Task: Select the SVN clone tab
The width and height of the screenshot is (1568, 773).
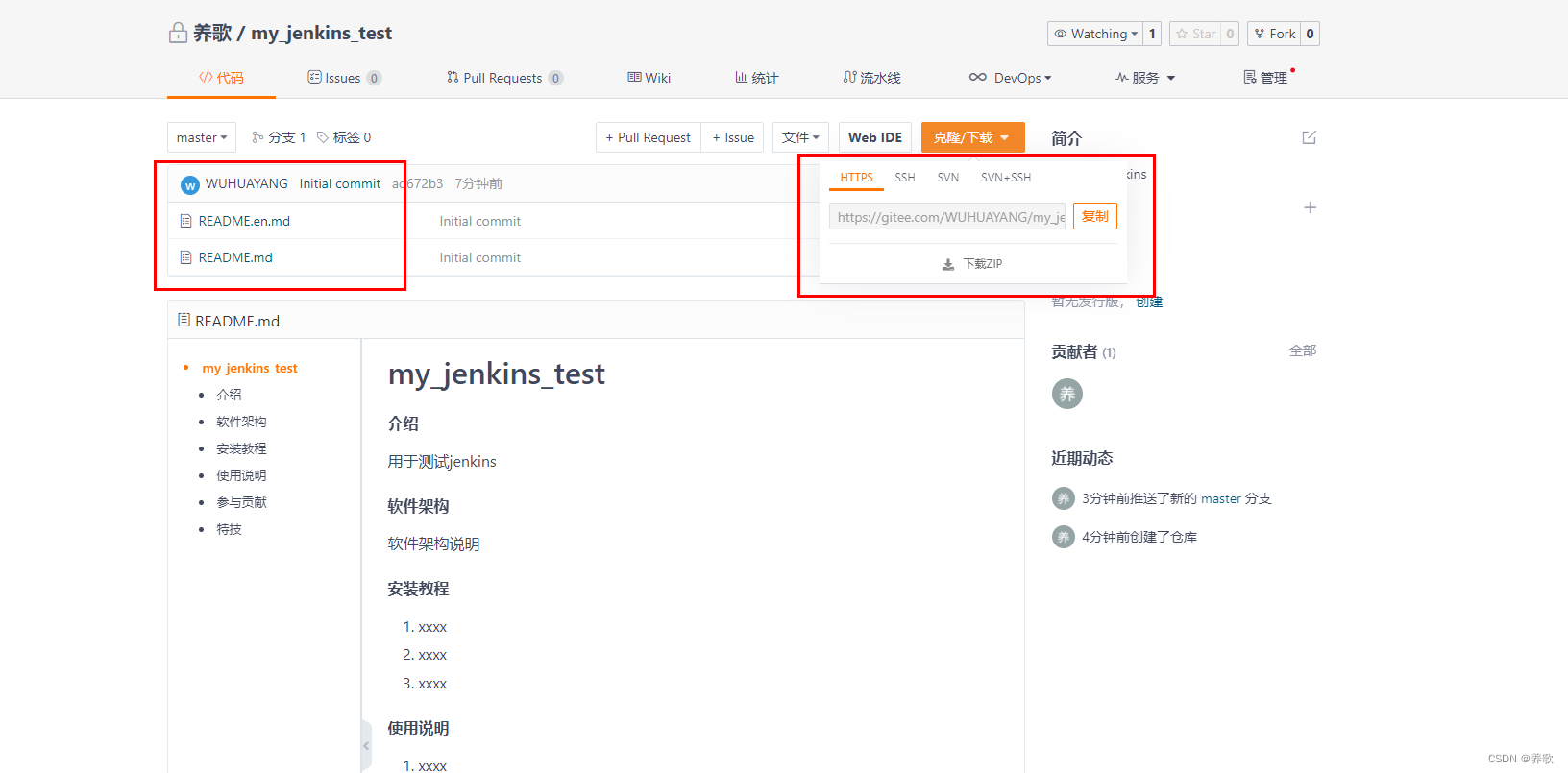Action: 948,178
